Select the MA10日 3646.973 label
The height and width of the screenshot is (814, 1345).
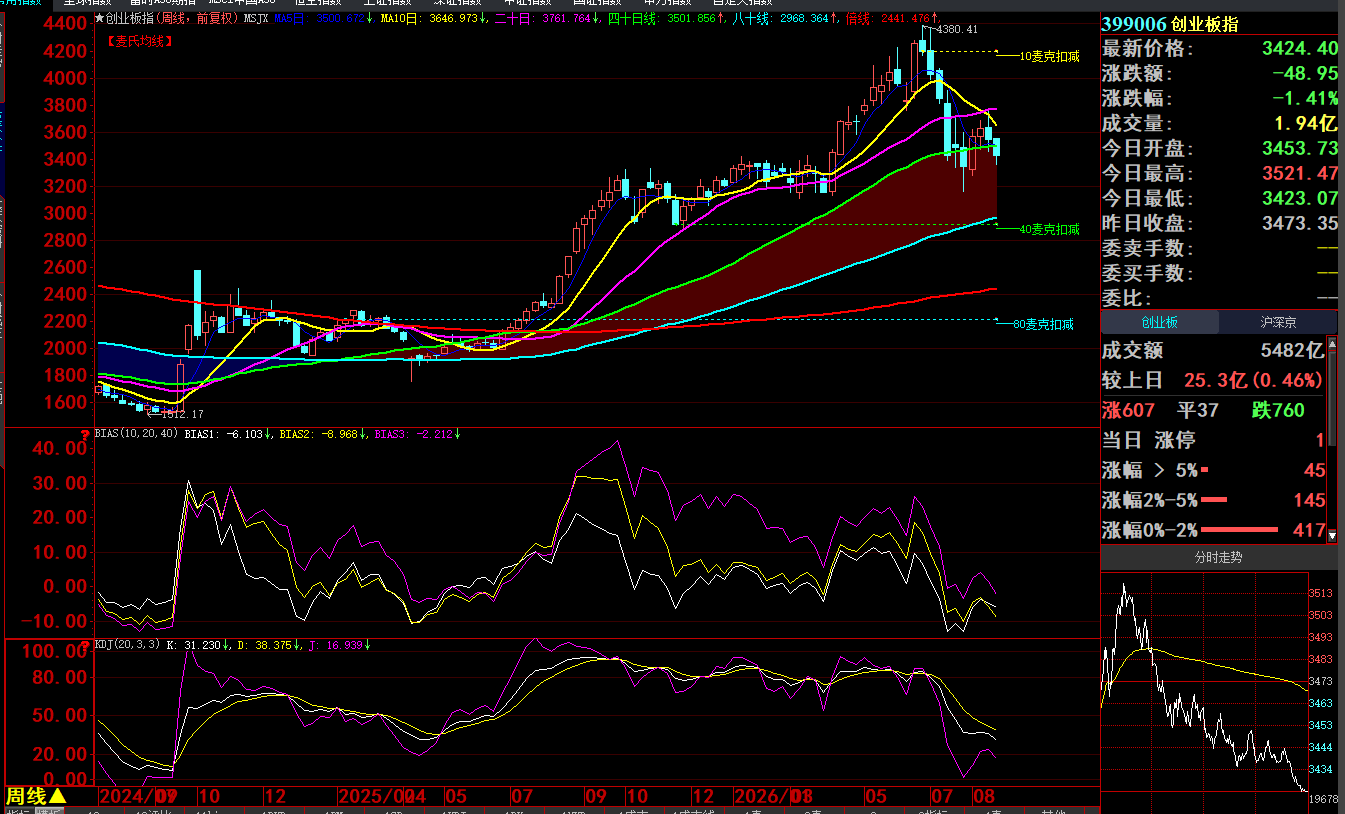click(435, 18)
